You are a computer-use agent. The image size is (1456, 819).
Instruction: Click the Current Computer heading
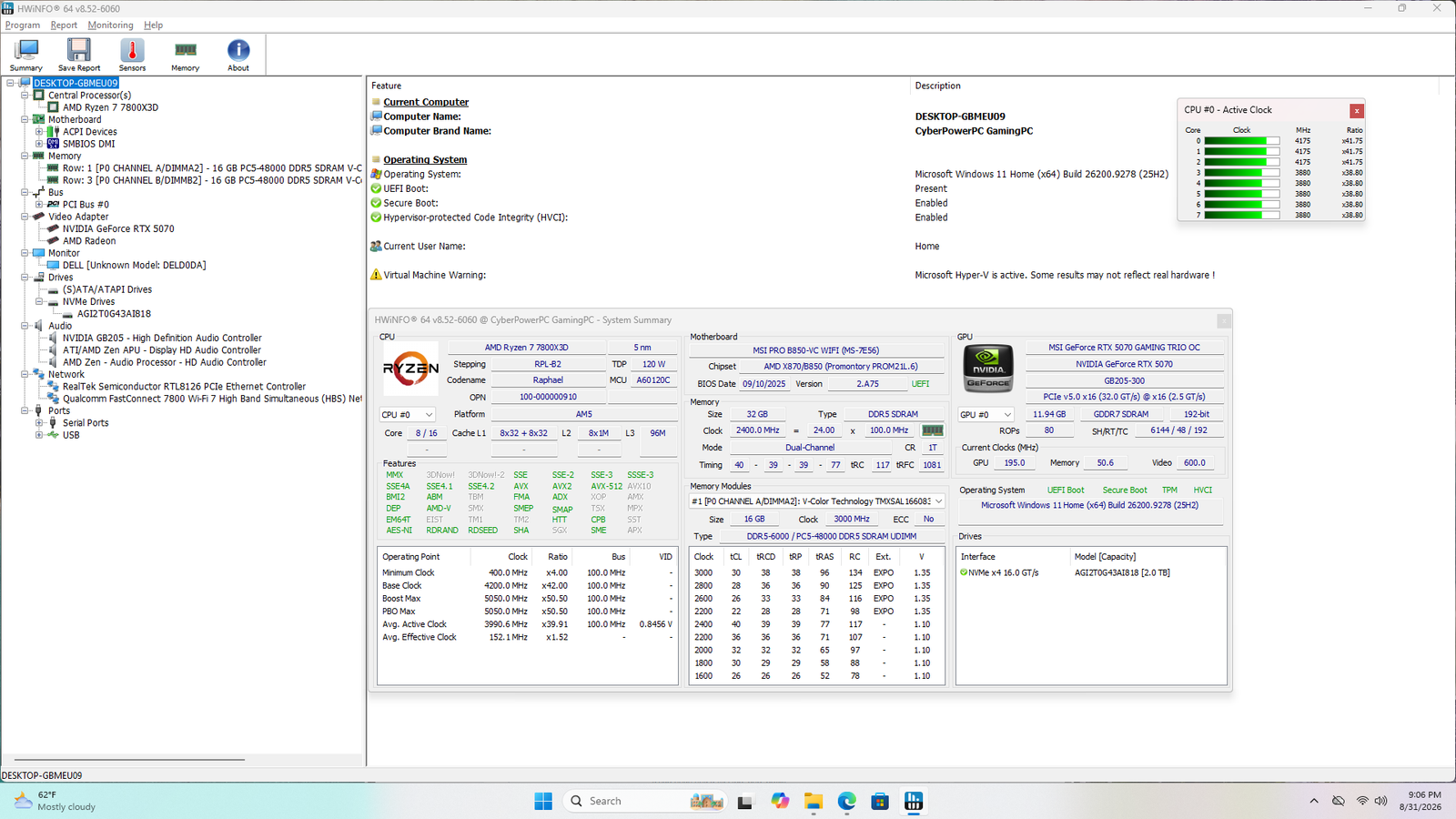point(426,102)
